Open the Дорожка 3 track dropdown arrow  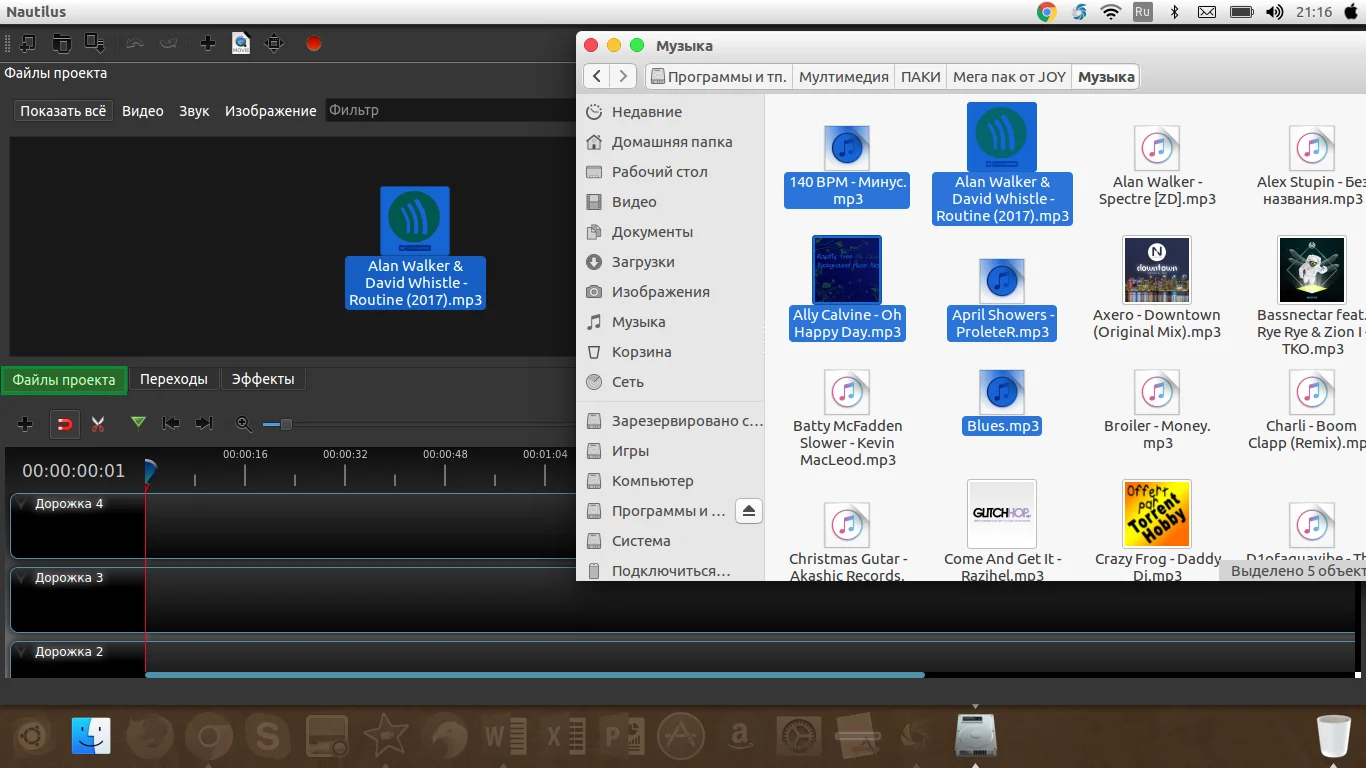(x=22, y=578)
